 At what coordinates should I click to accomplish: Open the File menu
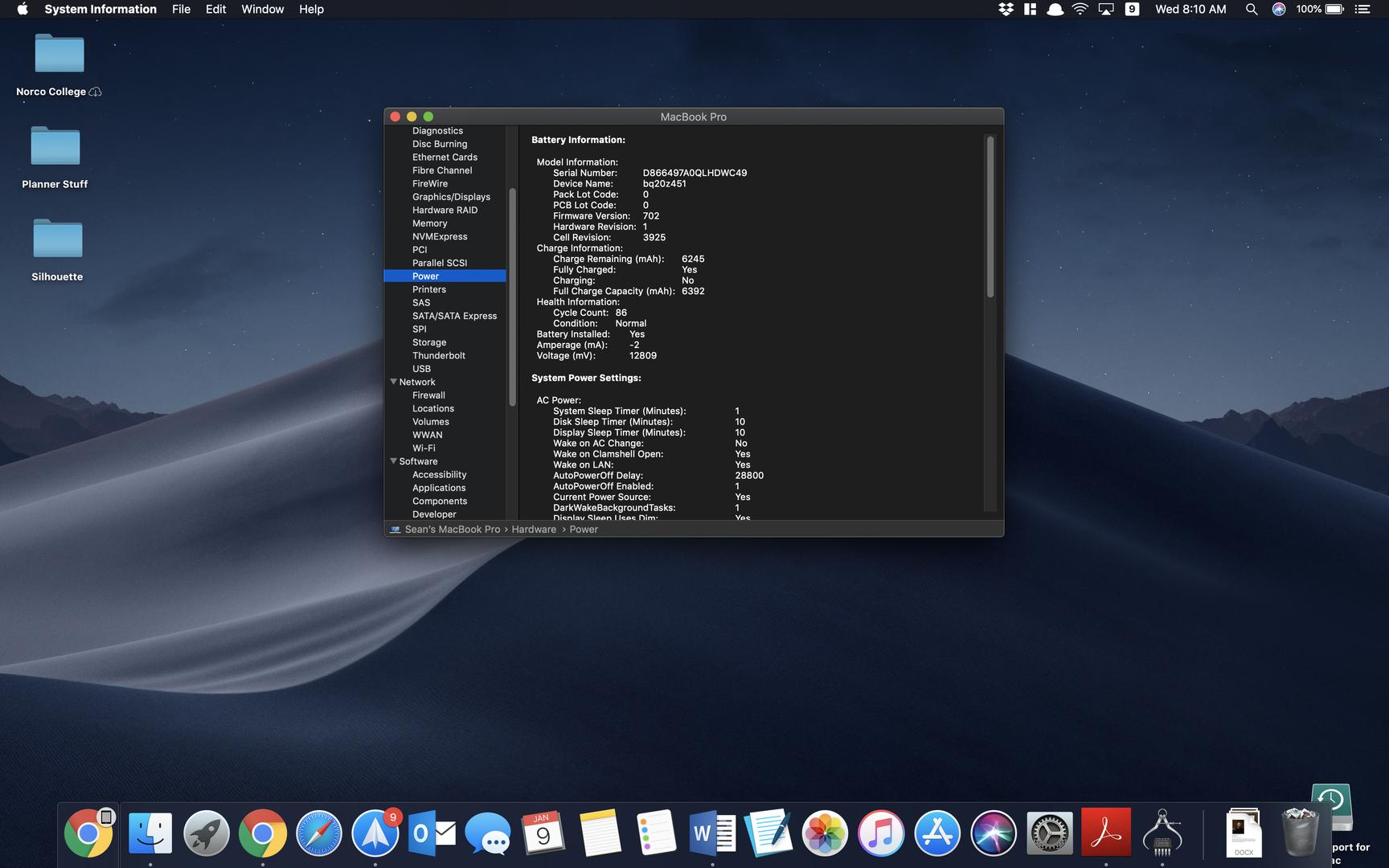(x=182, y=9)
